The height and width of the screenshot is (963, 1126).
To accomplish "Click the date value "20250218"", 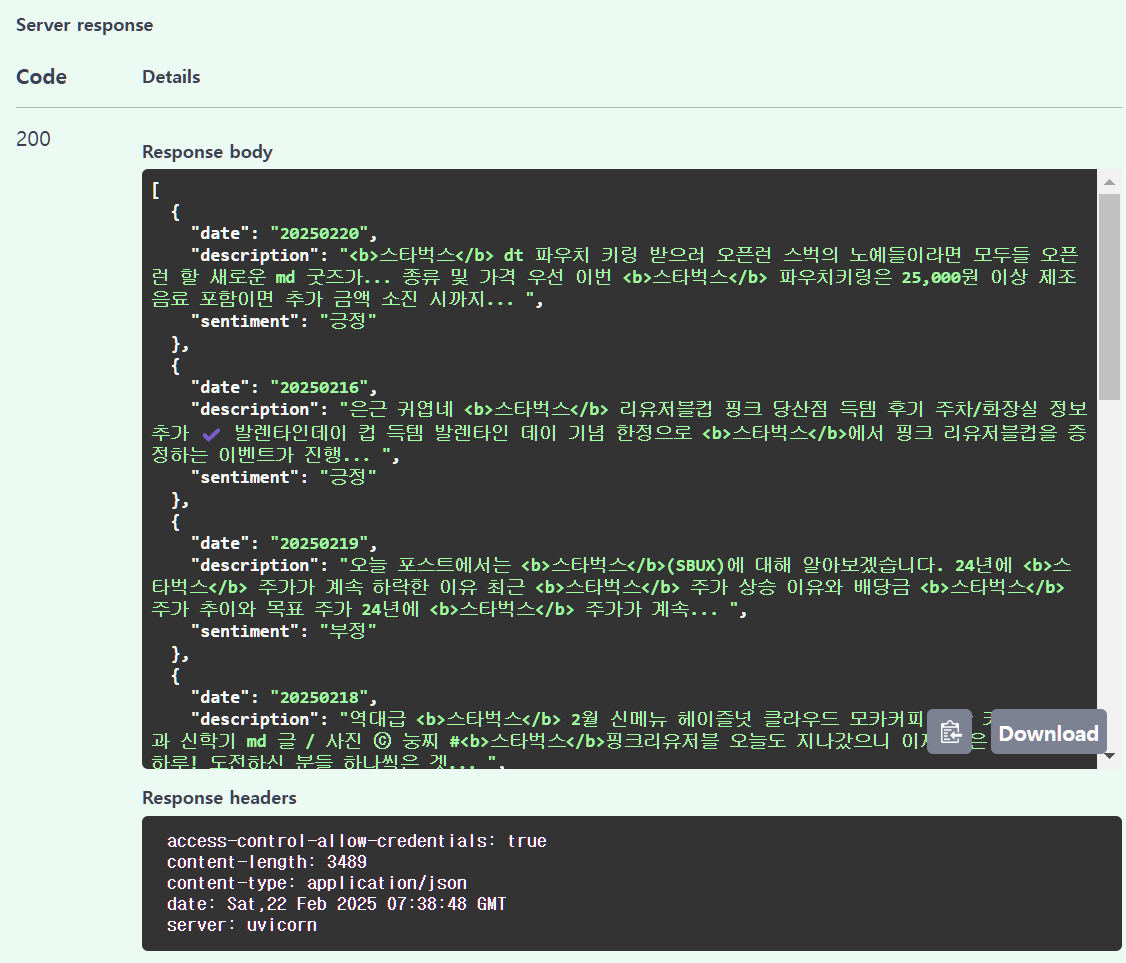I will 319,697.
